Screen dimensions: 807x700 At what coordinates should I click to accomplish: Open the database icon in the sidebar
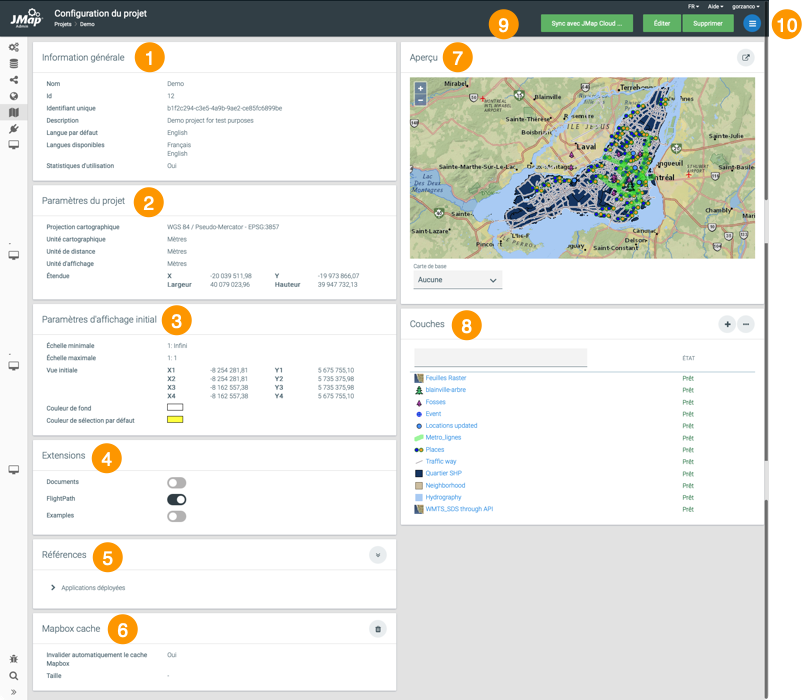(13, 64)
